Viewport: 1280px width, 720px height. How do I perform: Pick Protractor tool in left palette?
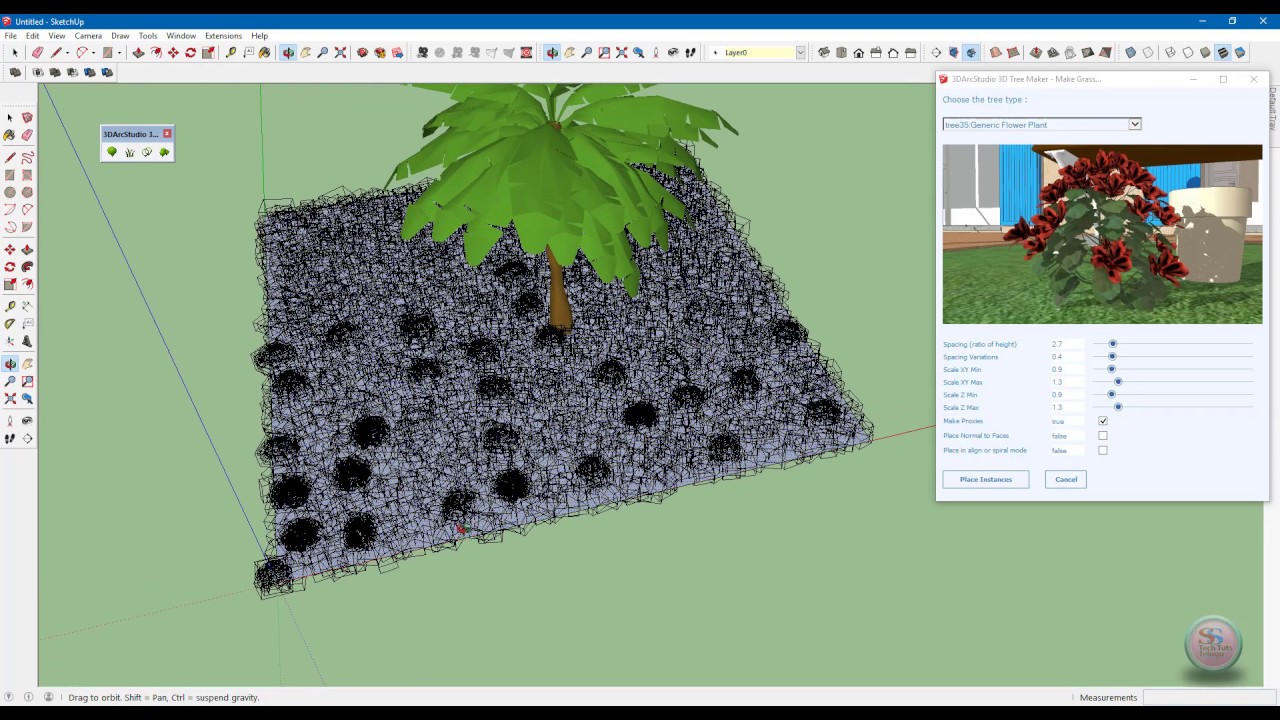(10, 324)
